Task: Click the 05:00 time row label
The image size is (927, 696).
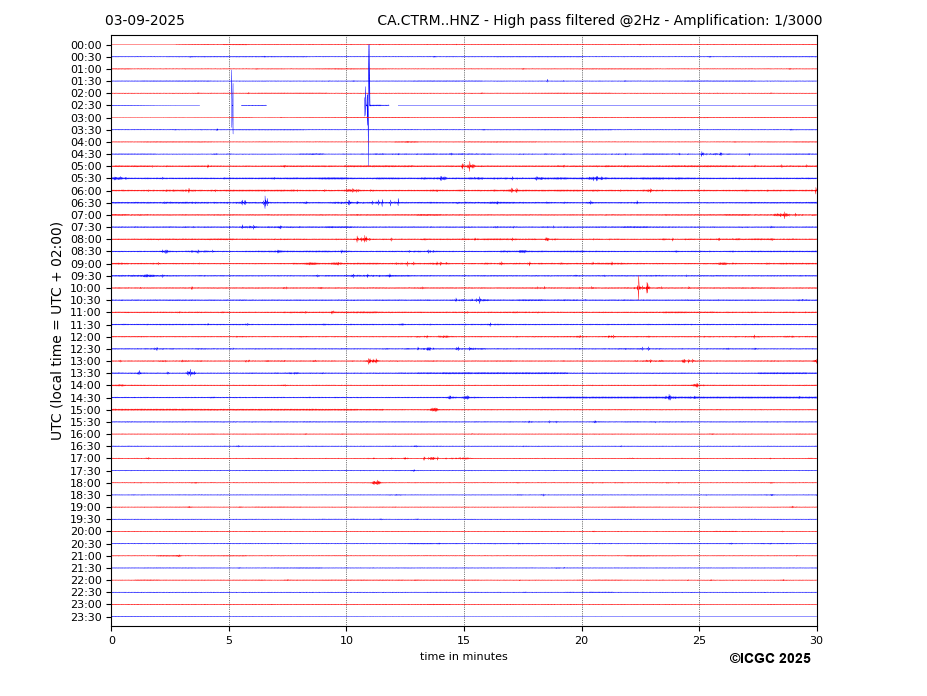Action: tap(86, 167)
